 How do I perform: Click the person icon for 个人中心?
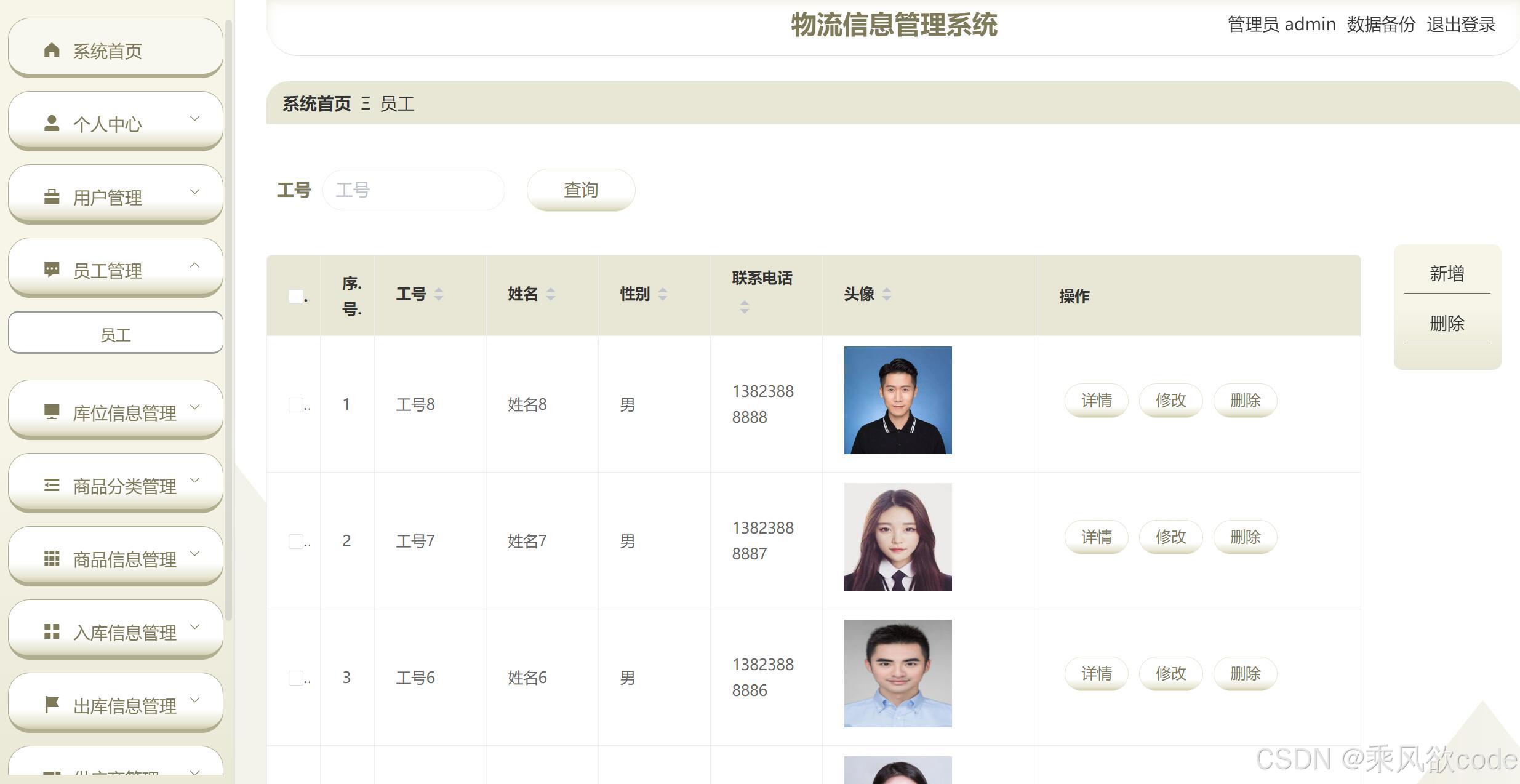point(52,123)
